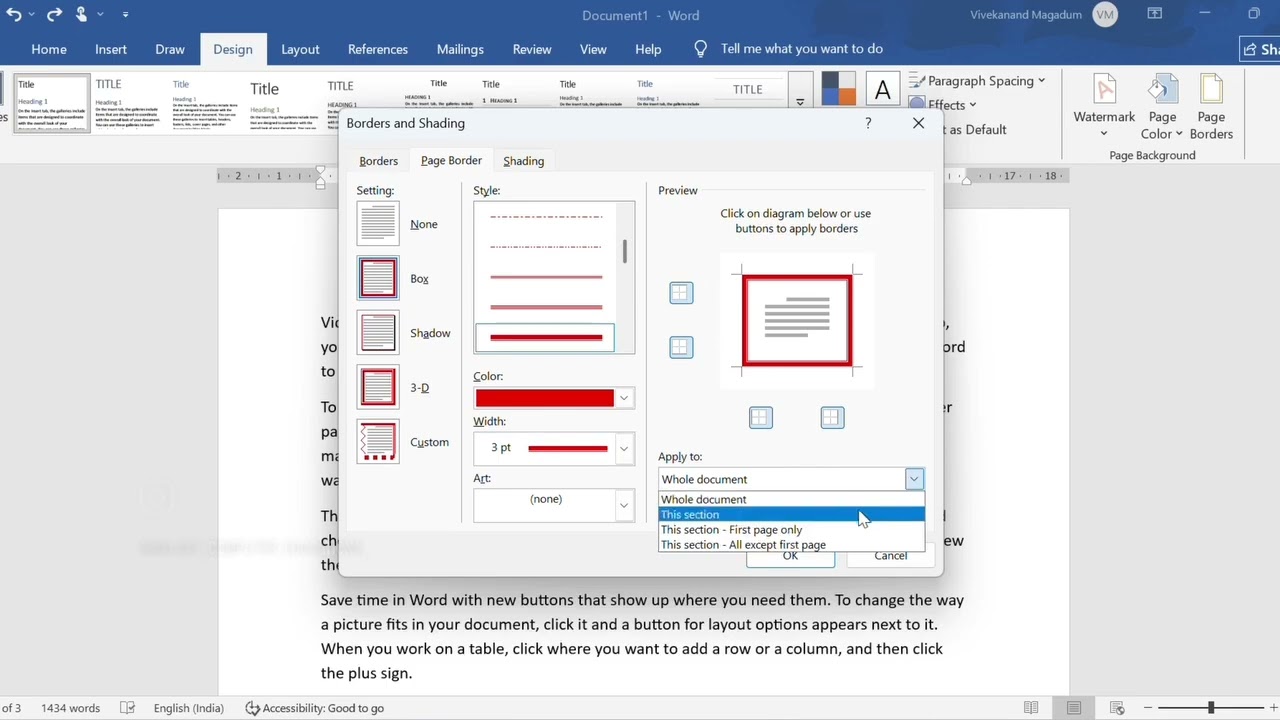Click the Page Borders icon
Image resolution: width=1280 pixels, height=720 pixels.
click(x=1211, y=107)
